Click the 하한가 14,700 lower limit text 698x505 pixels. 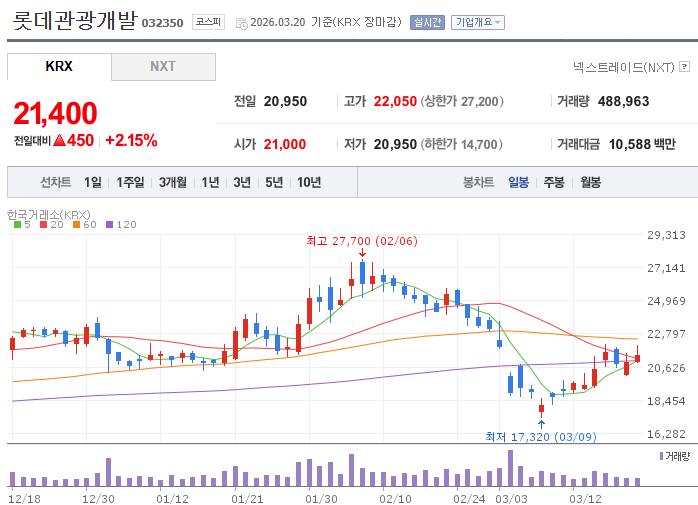coord(462,144)
